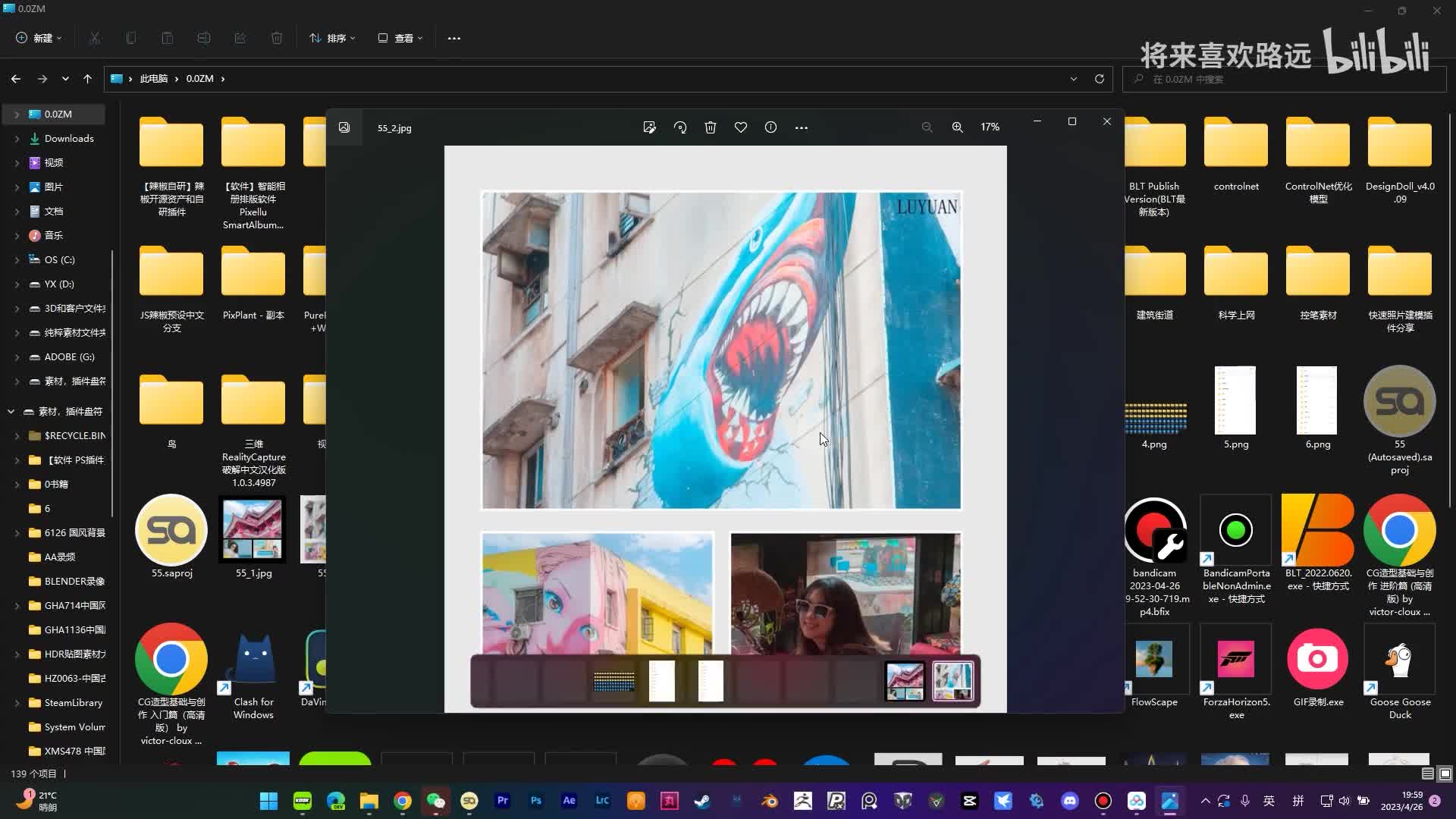Open the Photos three-dot more options menu
The image size is (1456, 819).
coord(802,127)
